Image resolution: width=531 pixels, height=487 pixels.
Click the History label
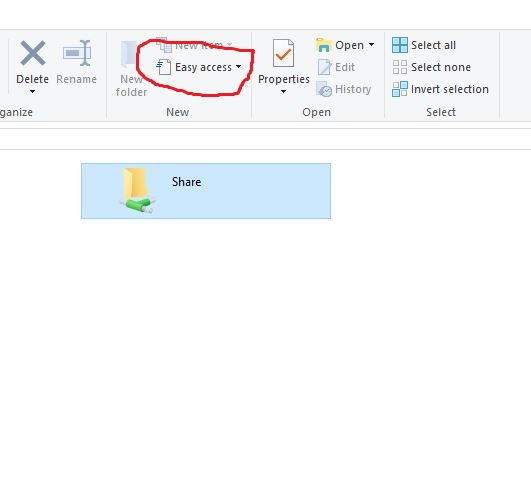(x=353, y=89)
